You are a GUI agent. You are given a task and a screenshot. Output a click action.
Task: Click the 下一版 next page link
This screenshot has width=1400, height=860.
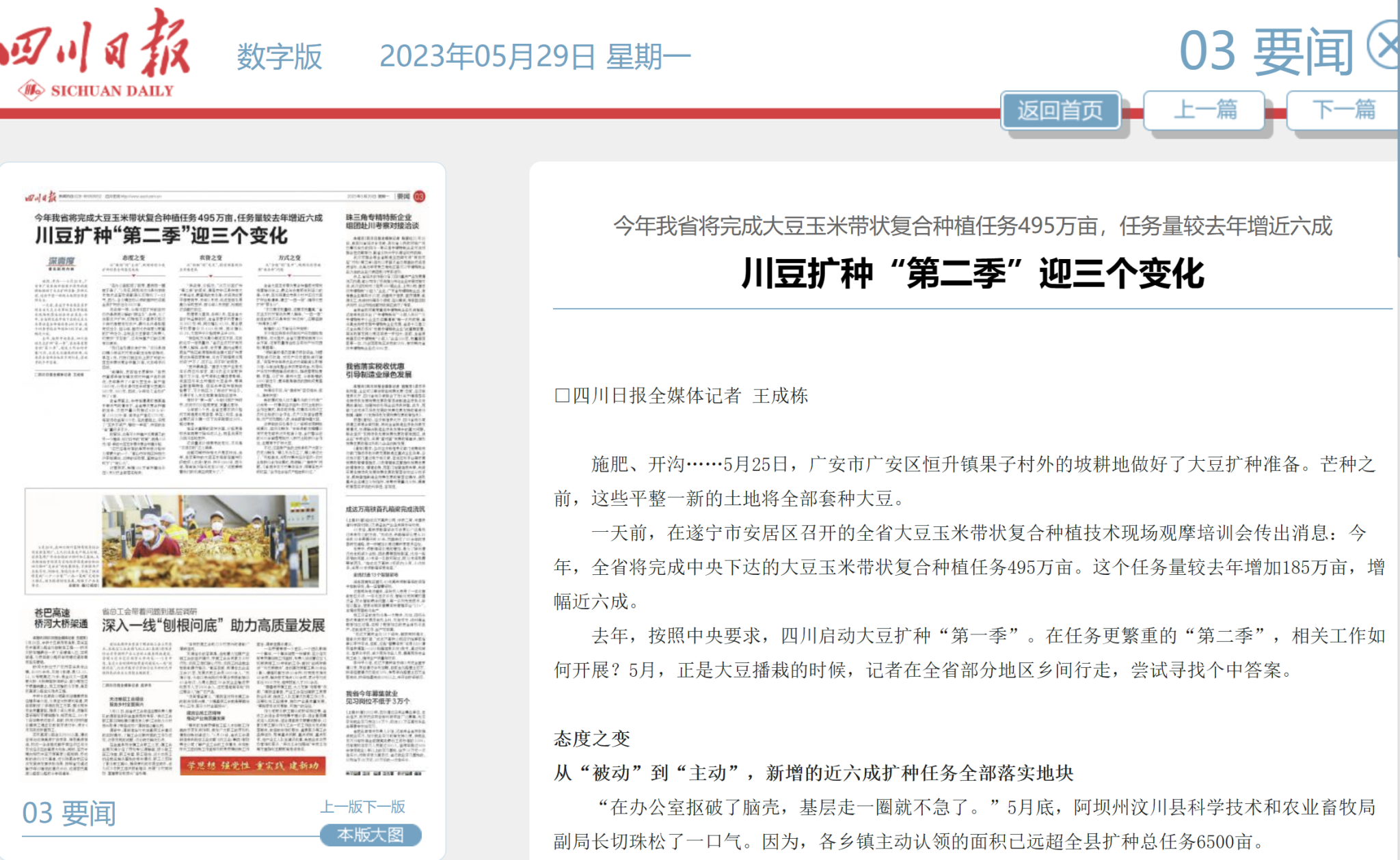pos(385,807)
